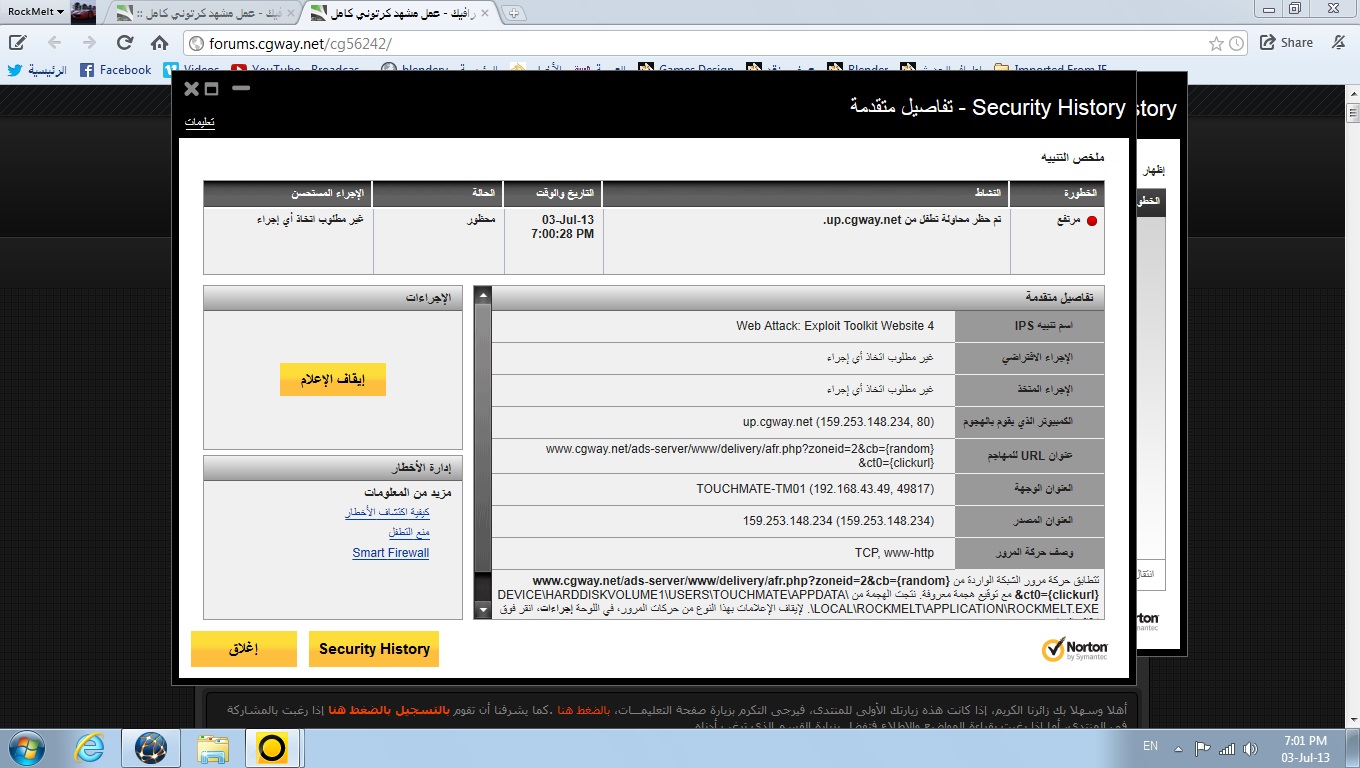Select the source address 159.253.148.234 value
Screen dimensions: 1360x768
point(838,521)
